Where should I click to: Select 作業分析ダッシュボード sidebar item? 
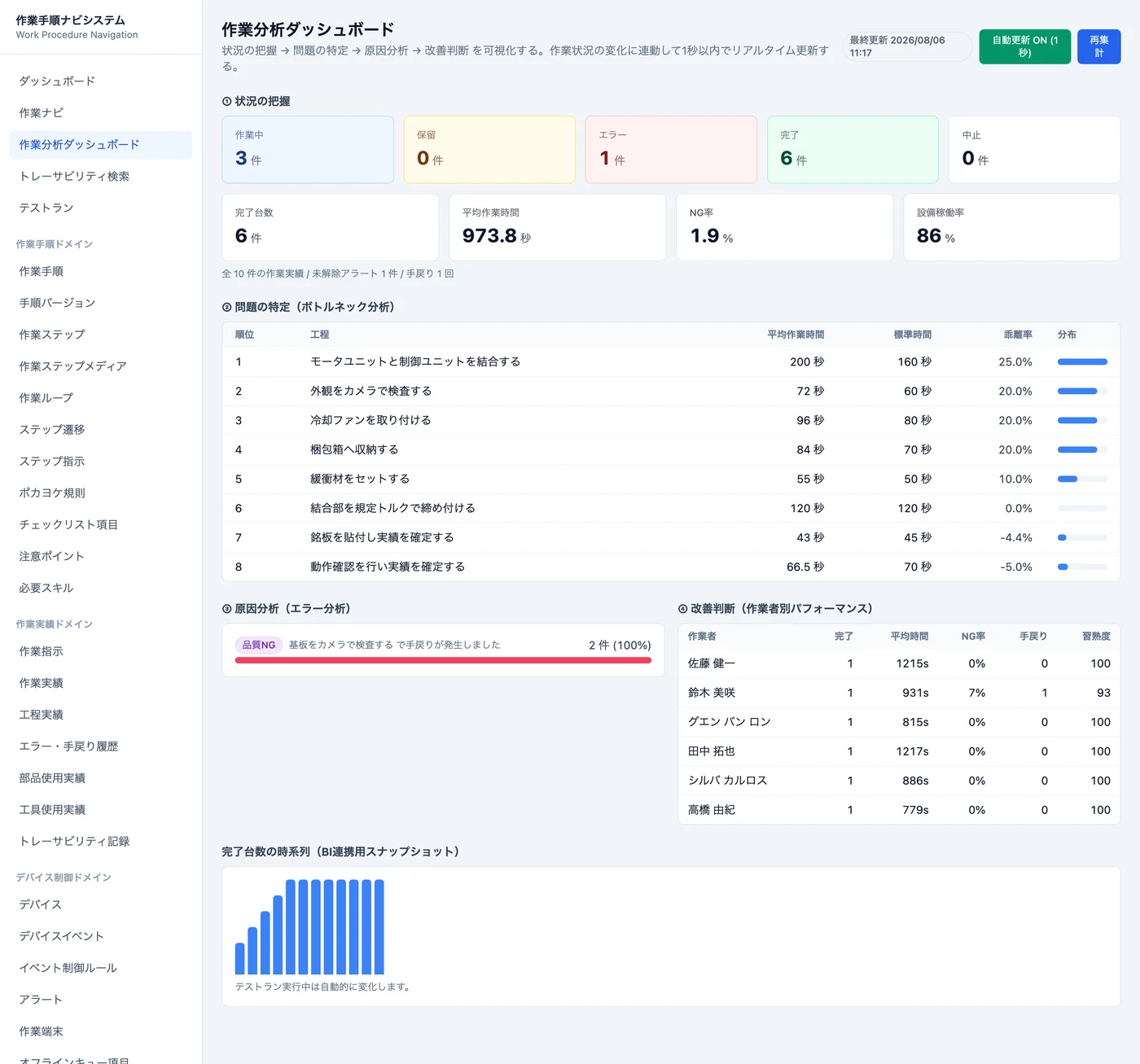tap(101, 145)
